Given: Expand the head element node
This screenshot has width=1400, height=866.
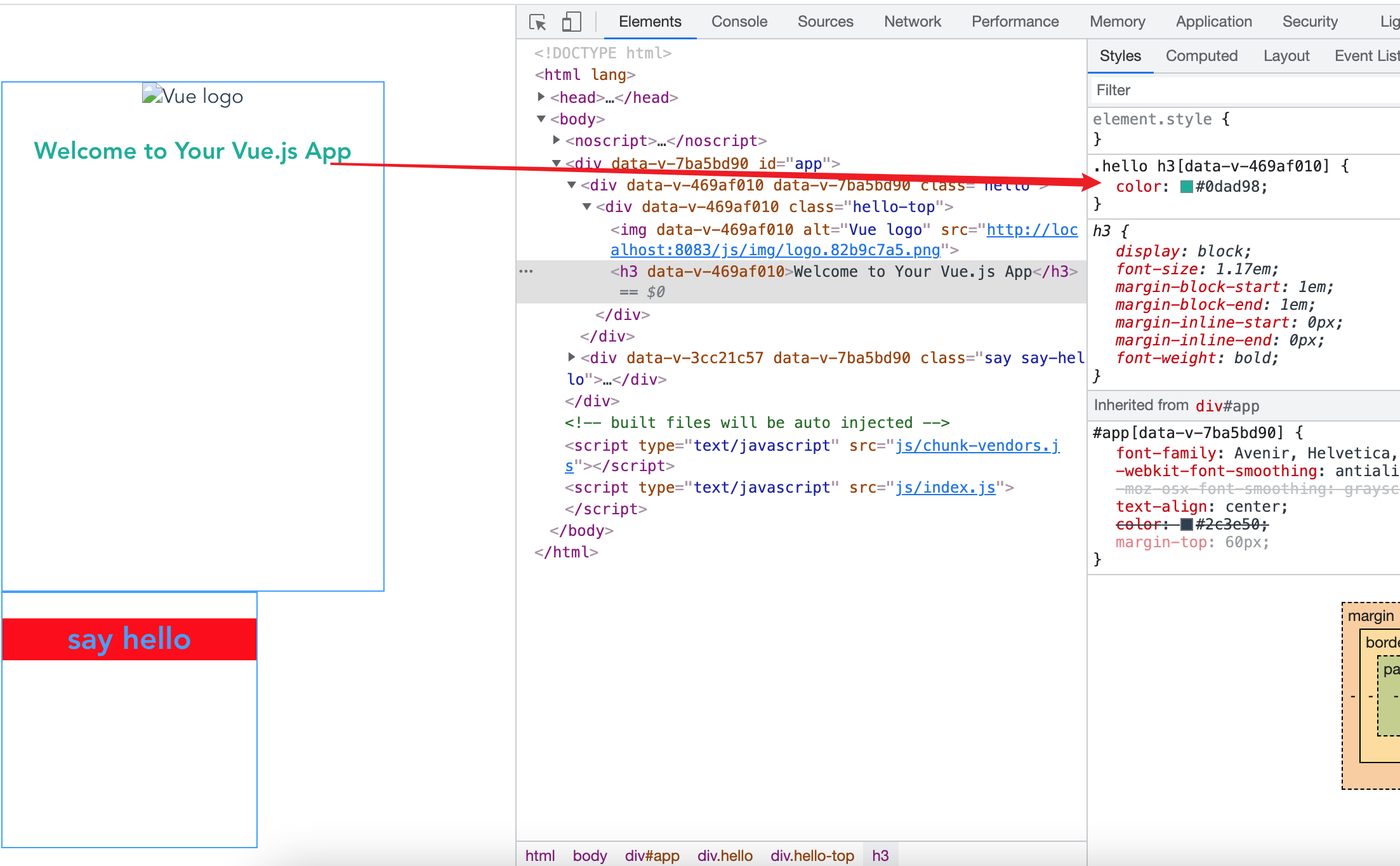Looking at the screenshot, I should point(541,97).
